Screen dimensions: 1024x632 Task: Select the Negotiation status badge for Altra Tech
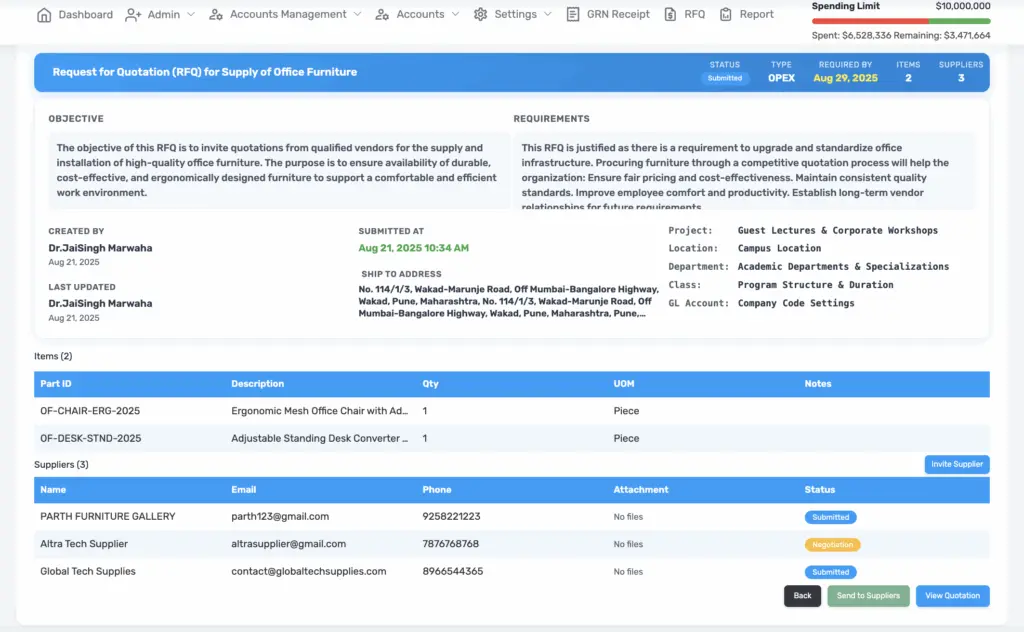[x=832, y=545]
